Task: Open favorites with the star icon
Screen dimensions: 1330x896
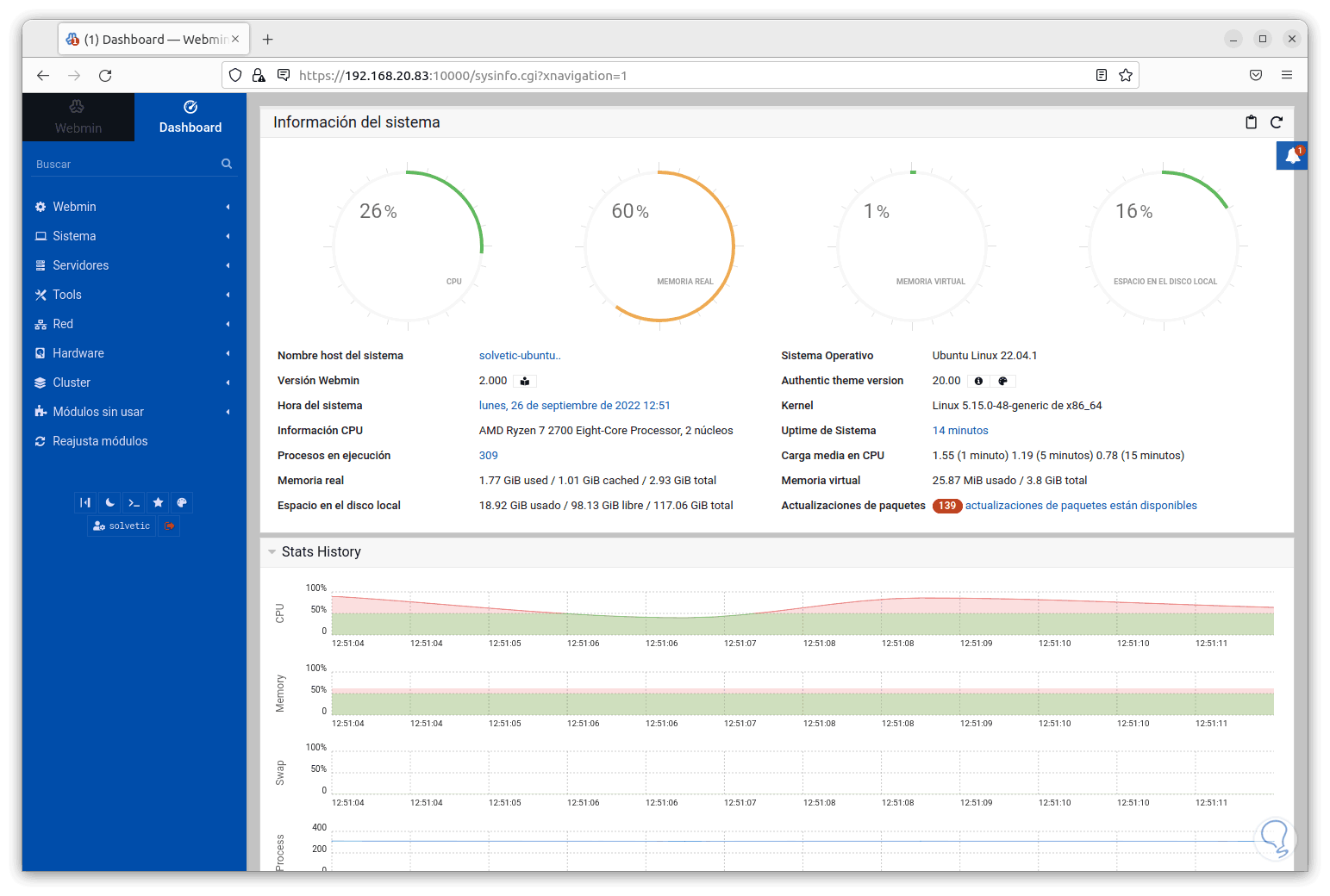Action: tap(158, 502)
